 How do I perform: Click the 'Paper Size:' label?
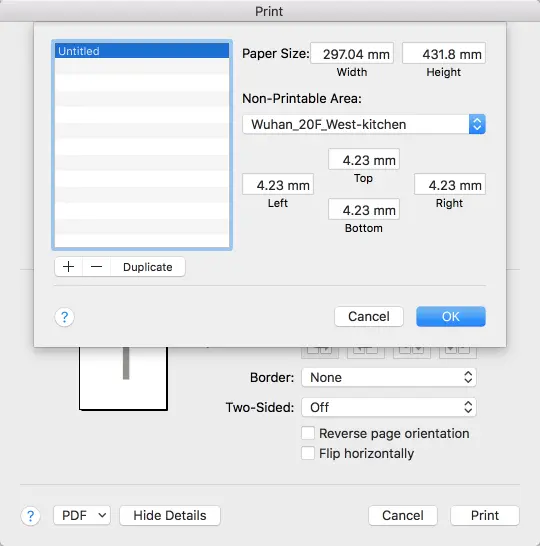point(276,54)
